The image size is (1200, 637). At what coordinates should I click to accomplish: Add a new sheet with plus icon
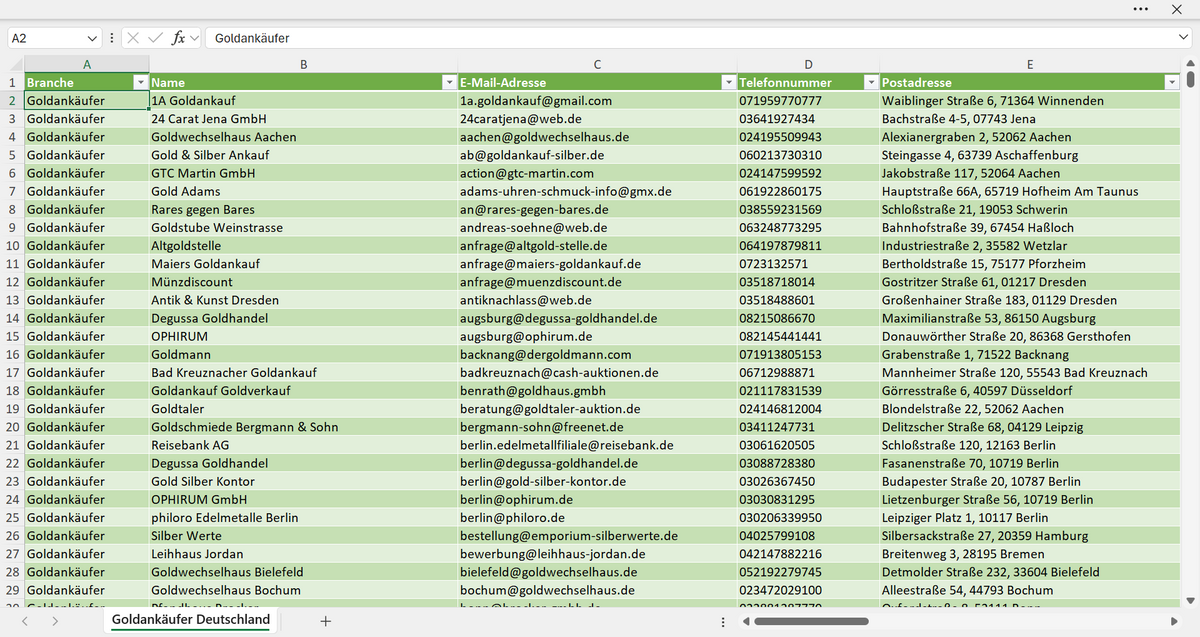pyautogui.click(x=325, y=621)
